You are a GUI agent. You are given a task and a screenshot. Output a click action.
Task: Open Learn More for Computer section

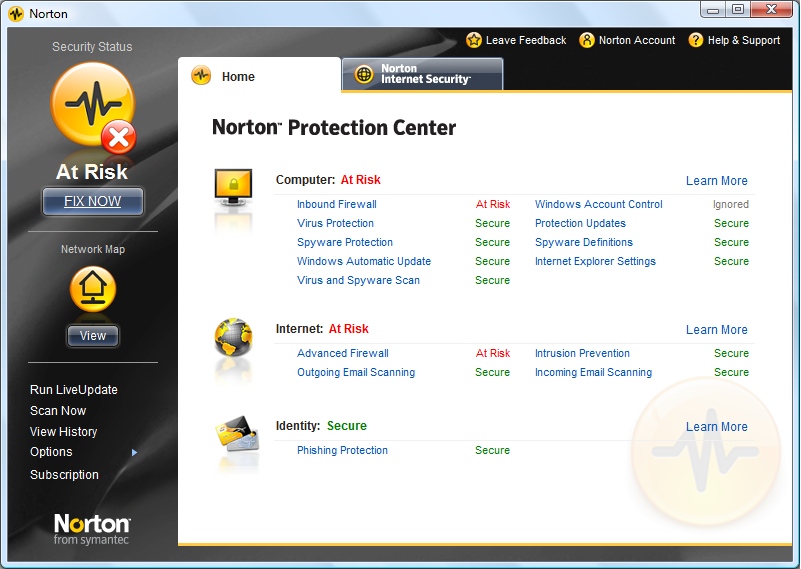point(716,181)
